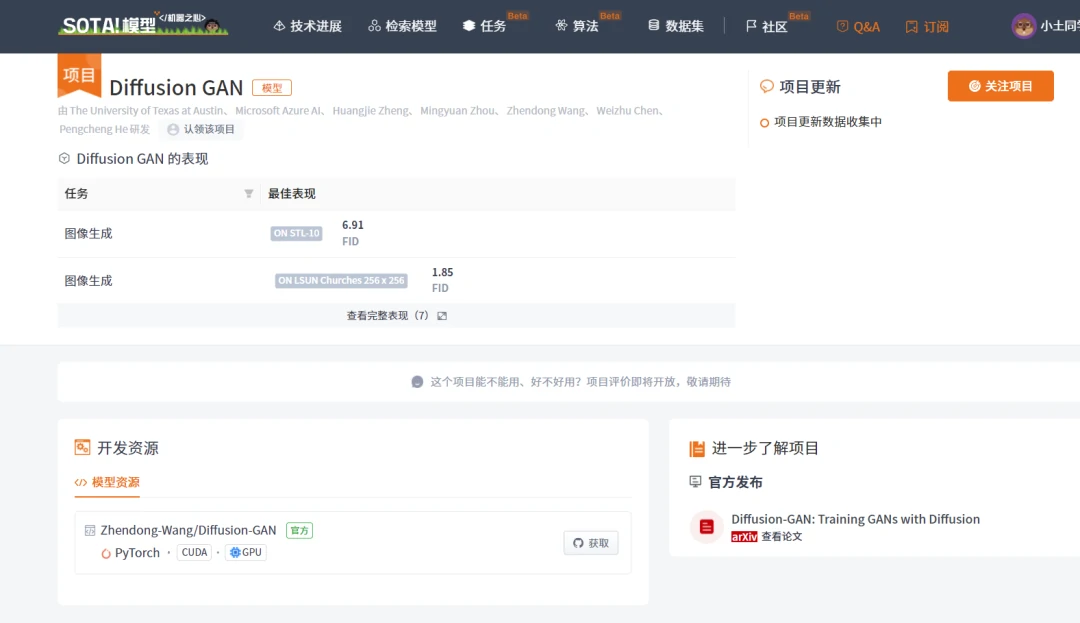
Task: Open the 社区 community menu item
Action: (x=767, y=26)
